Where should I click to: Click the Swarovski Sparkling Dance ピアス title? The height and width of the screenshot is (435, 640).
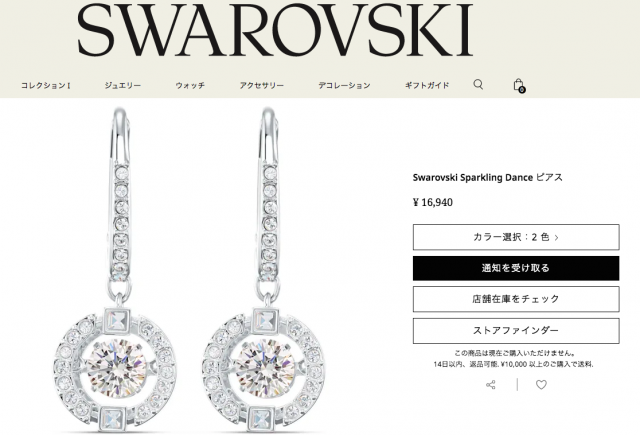(488, 178)
